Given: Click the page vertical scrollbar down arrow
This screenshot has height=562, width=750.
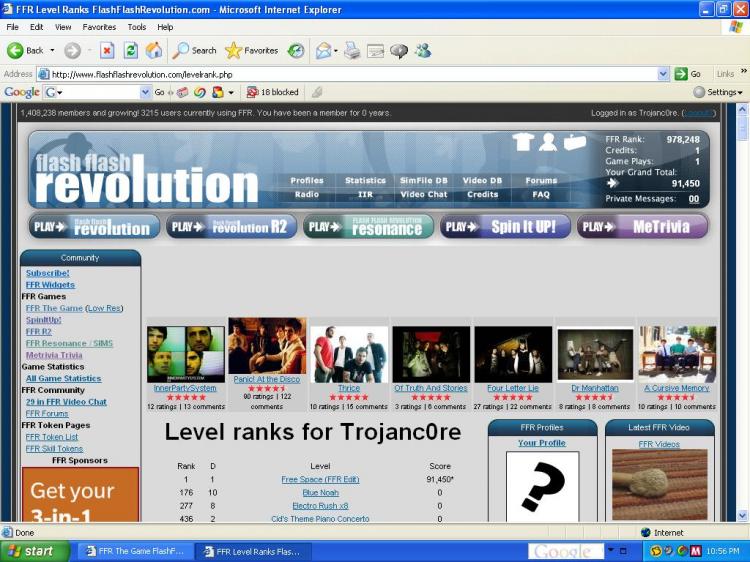Looking at the screenshot, I should 742,516.
